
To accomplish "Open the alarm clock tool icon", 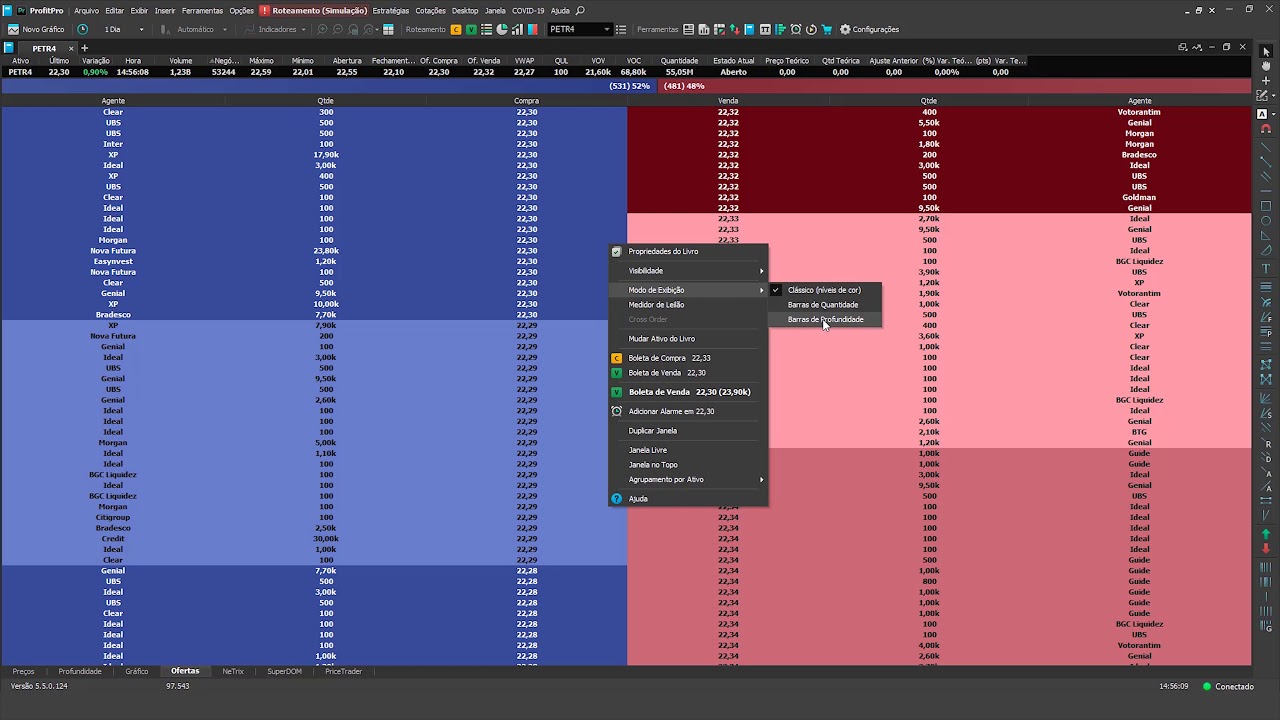I will [796, 29].
